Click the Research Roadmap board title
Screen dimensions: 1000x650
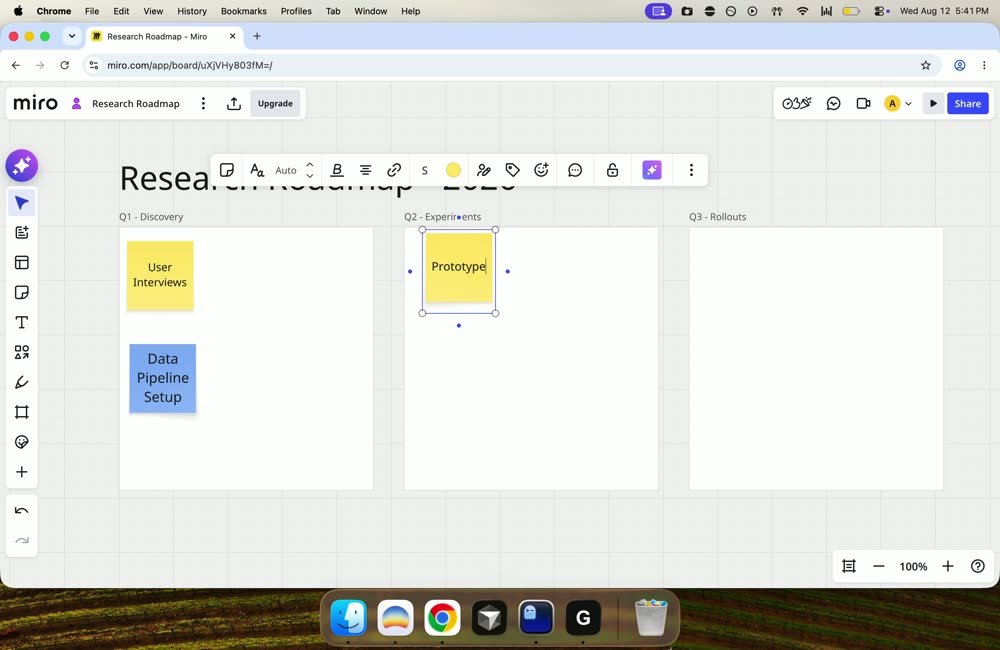point(136,103)
